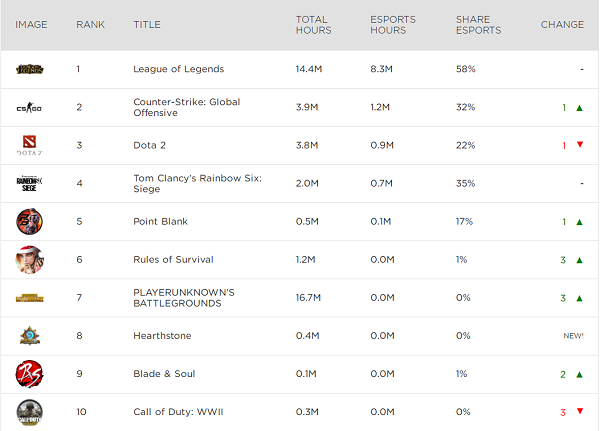
Task: Click green up arrow in Point Blank row
Action: coord(579,222)
